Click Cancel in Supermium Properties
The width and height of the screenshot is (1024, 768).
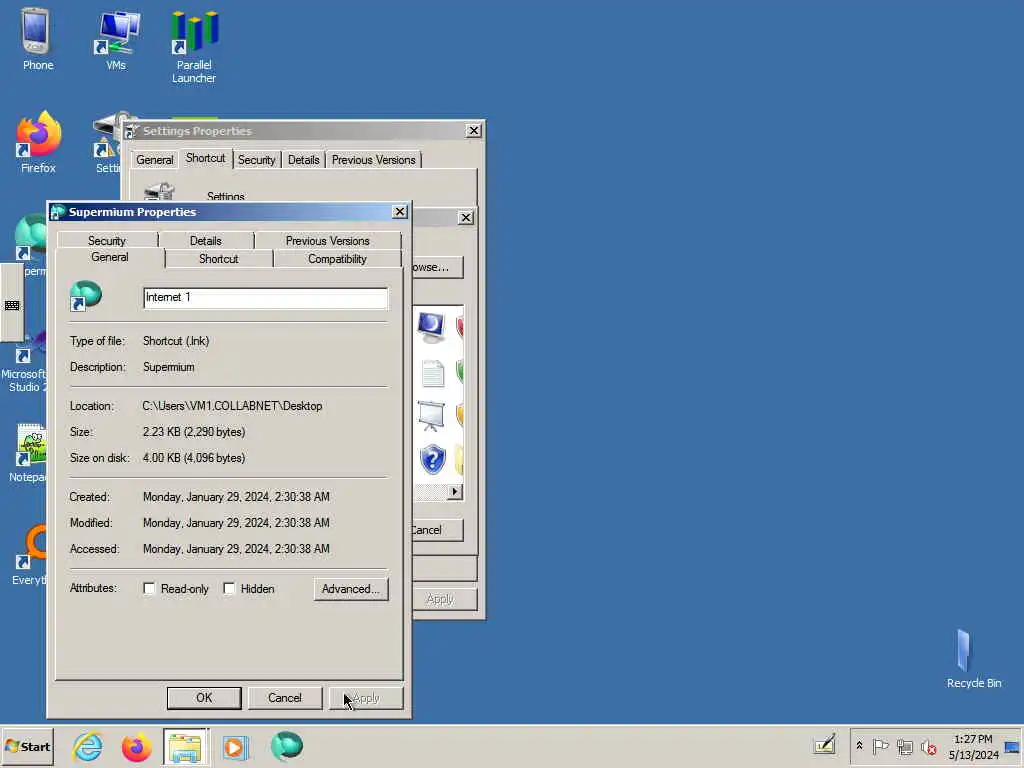pyautogui.click(x=285, y=697)
